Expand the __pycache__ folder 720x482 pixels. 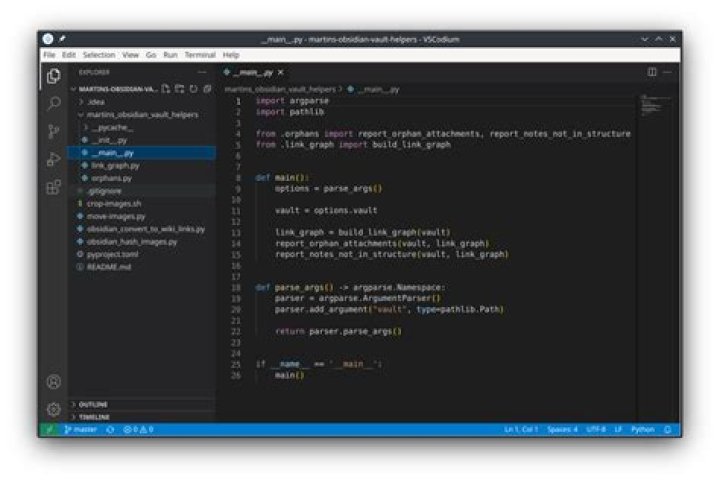[142, 127]
